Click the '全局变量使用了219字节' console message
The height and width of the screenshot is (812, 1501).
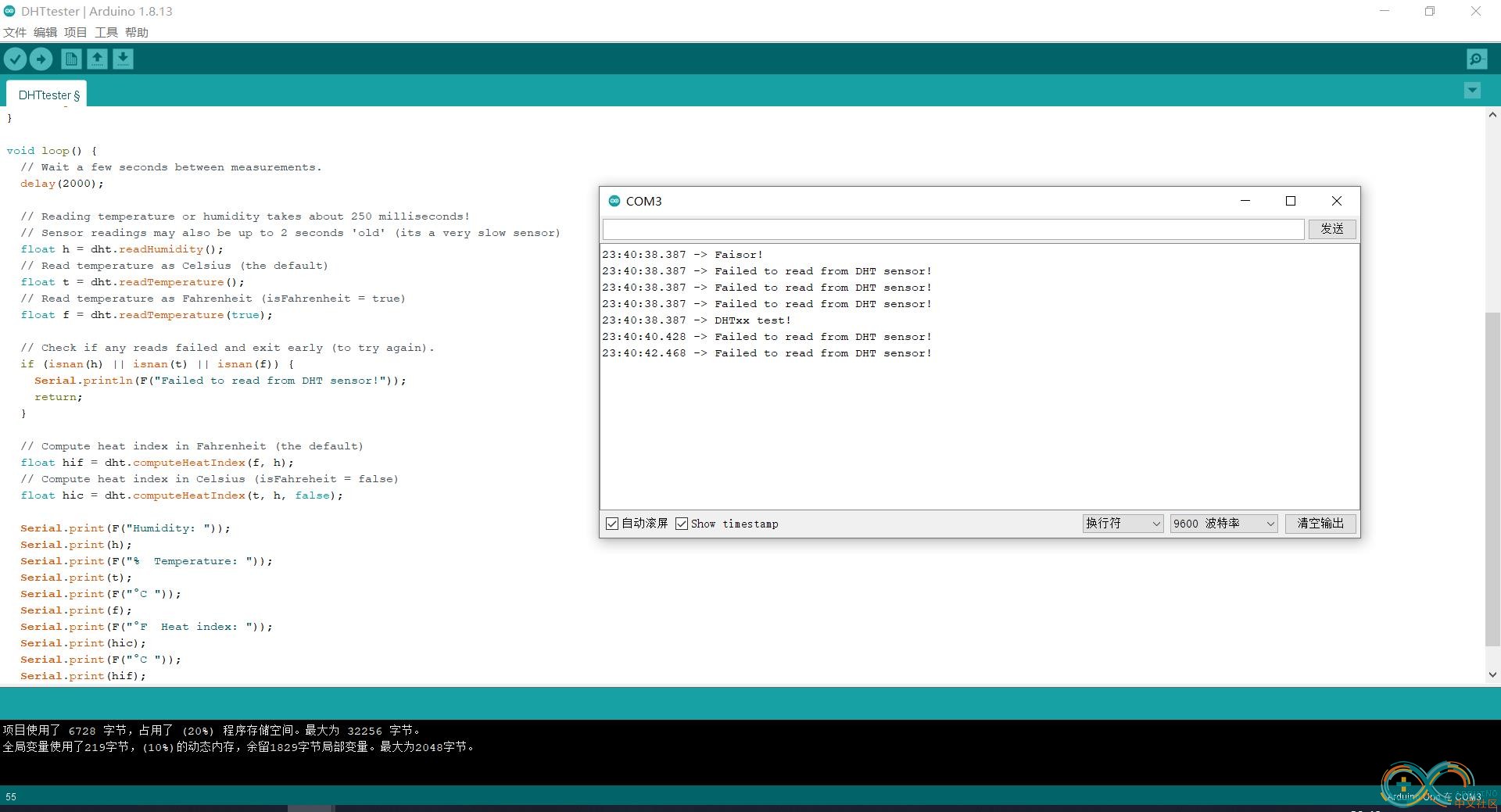(x=238, y=747)
